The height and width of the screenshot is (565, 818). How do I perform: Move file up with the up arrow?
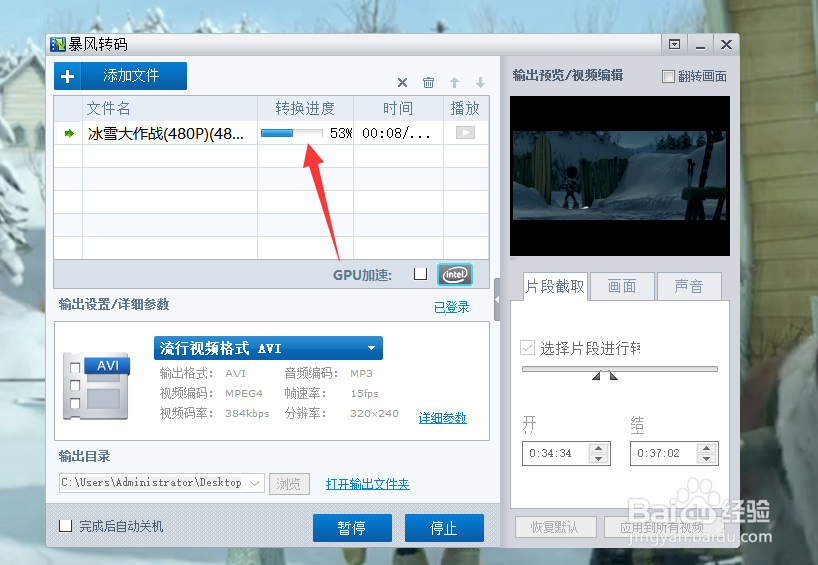454,82
